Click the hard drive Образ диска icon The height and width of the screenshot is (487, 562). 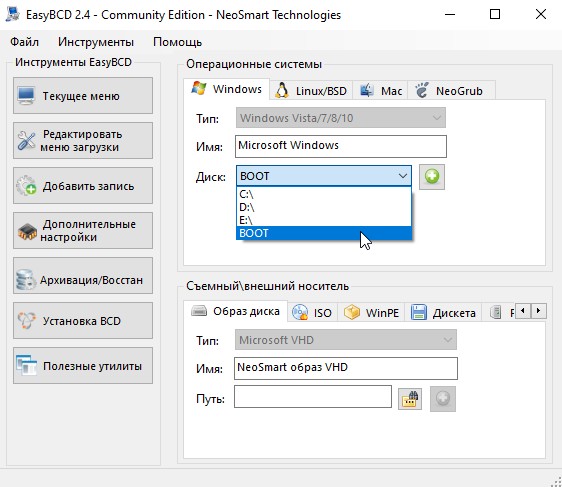(x=199, y=310)
